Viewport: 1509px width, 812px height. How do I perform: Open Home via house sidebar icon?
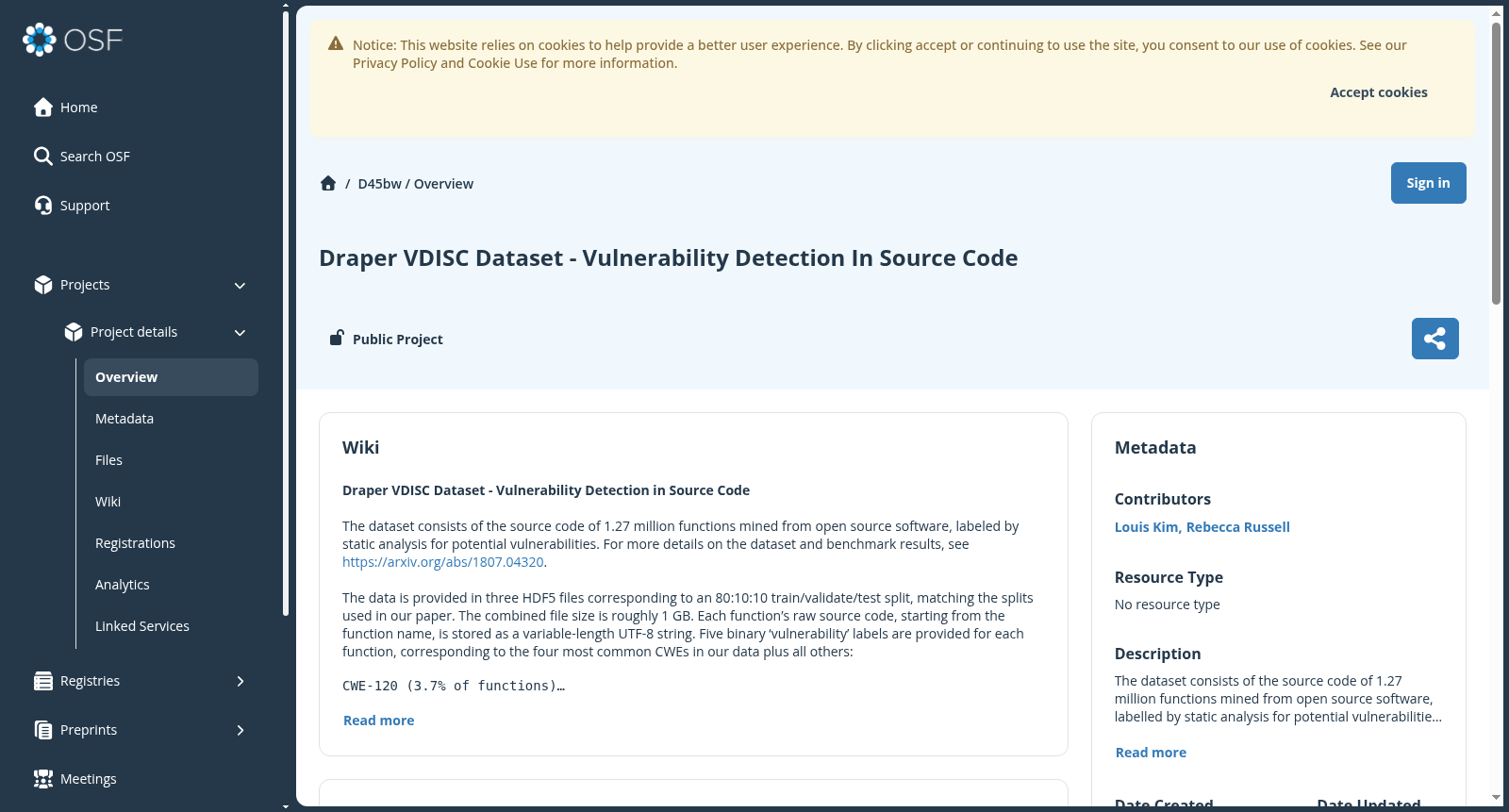42,108
